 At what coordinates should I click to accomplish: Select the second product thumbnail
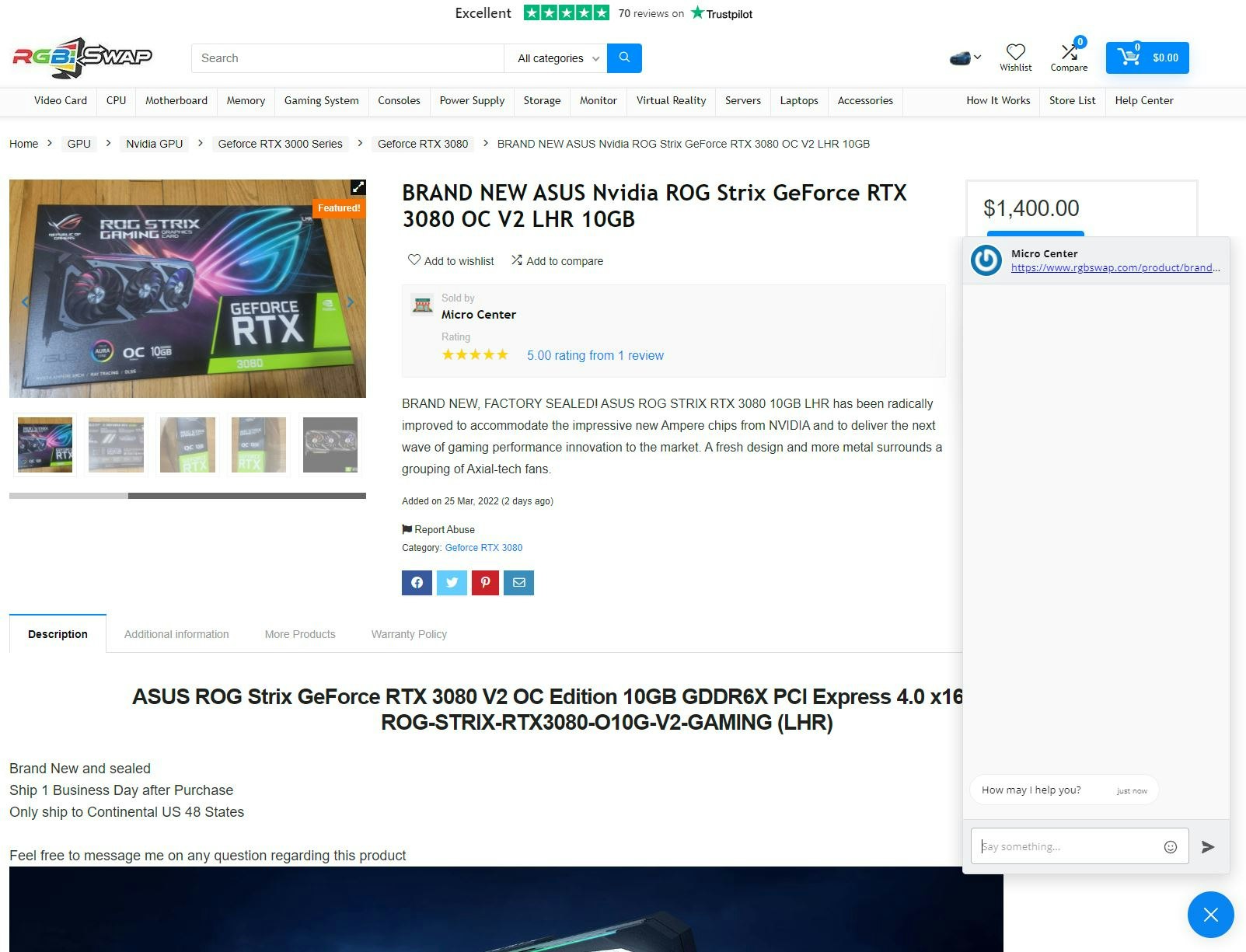116,445
